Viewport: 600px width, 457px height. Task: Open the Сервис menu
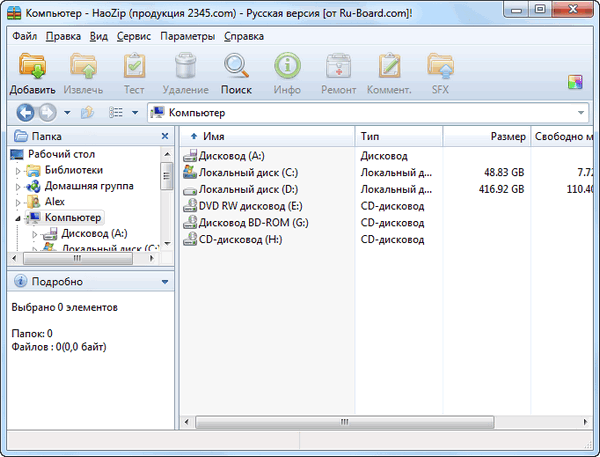click(134, 36)
